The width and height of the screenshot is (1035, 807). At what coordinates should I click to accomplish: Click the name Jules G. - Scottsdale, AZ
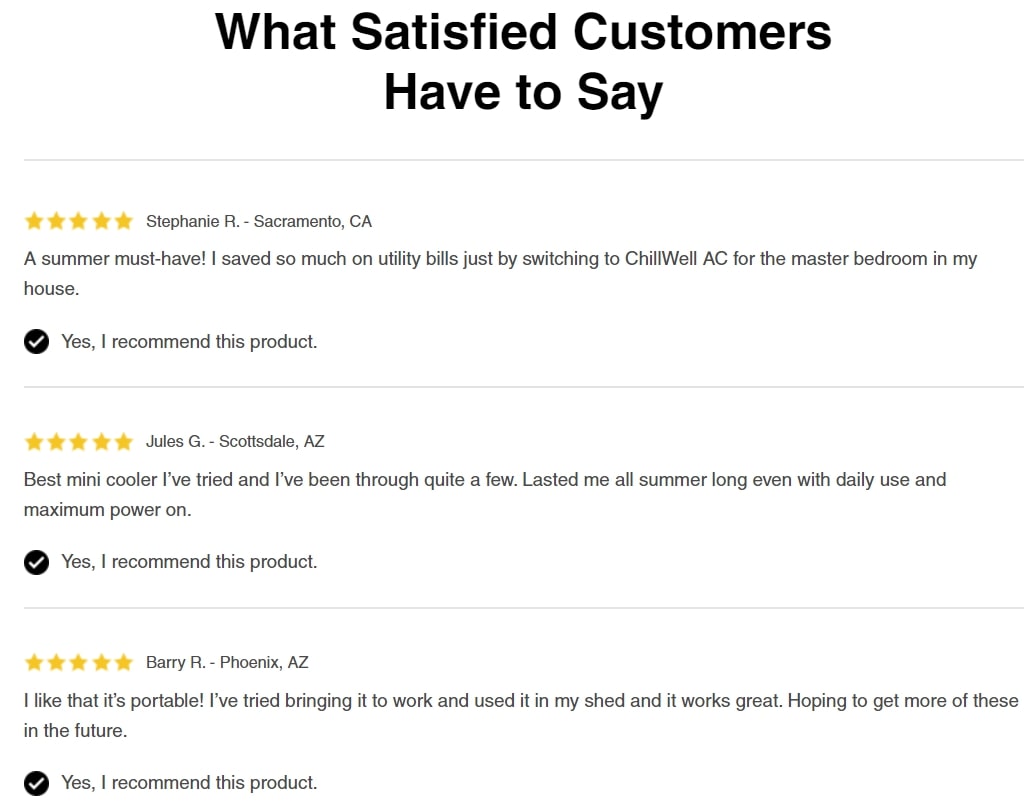[235, 441]
